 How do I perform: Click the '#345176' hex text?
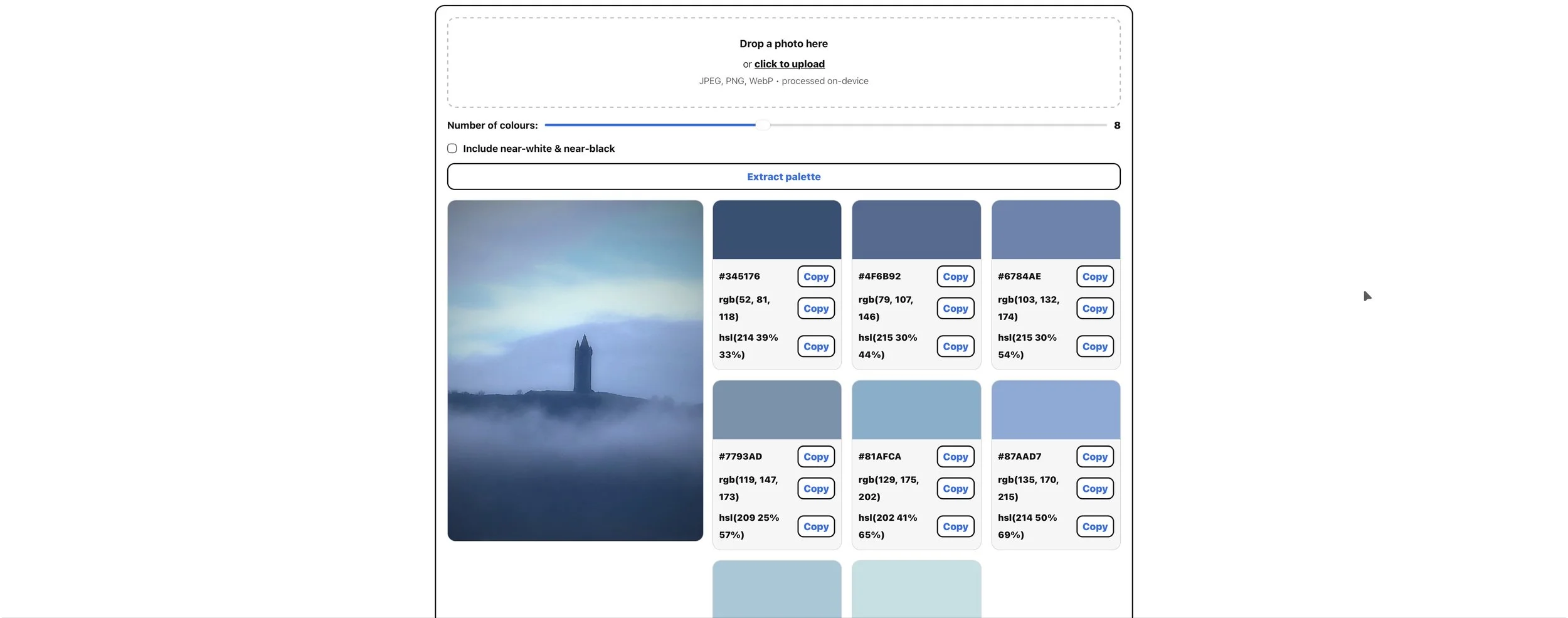click(x=739, y=276)
